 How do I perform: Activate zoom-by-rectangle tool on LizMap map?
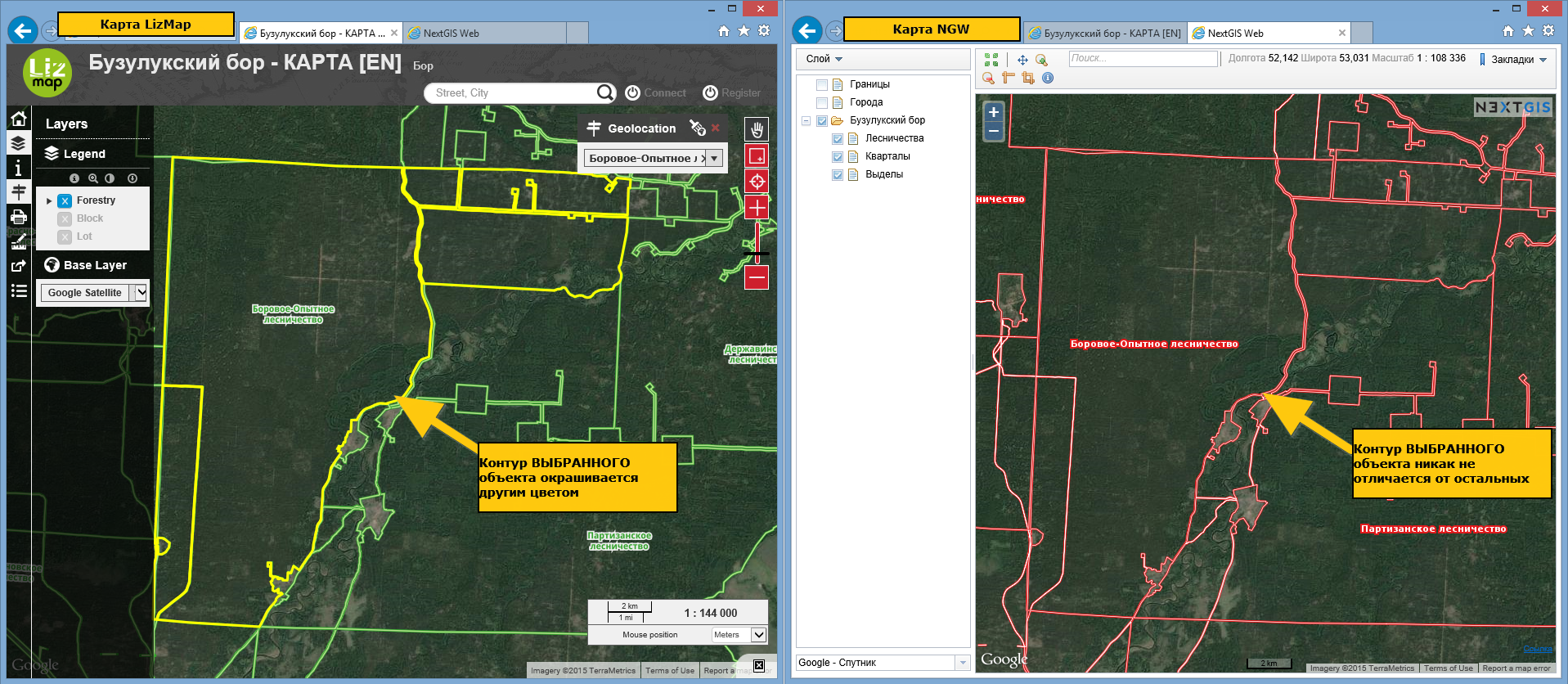[x=757, y=155]
